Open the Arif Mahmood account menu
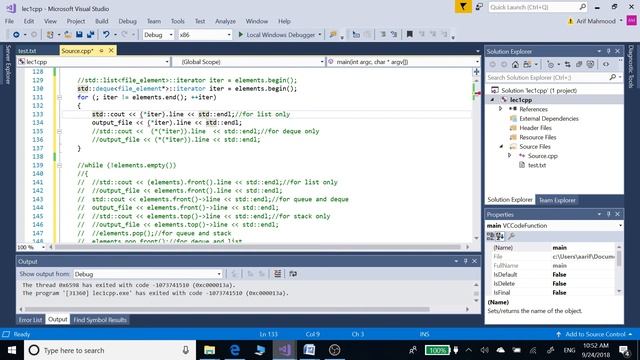640x360 pixels. click(596, 21)
